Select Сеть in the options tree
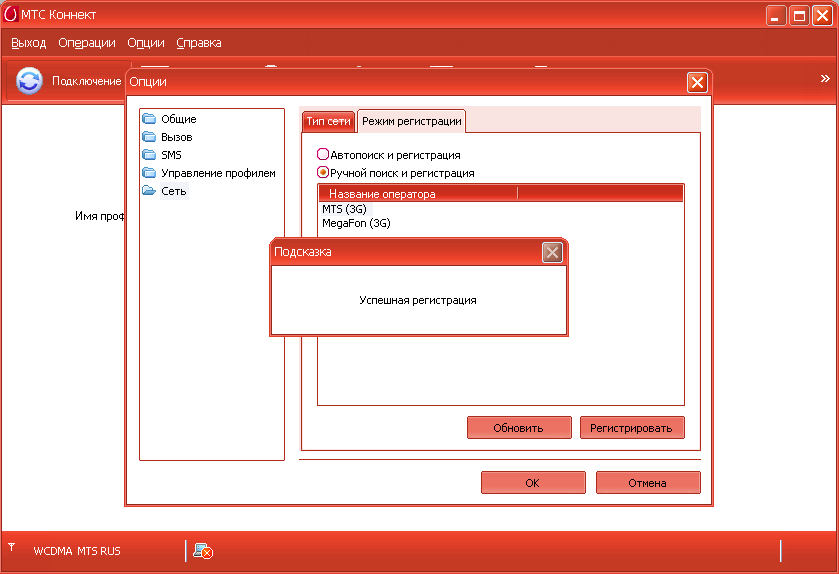This screenshot has height=574, width=839. (174, 190)
